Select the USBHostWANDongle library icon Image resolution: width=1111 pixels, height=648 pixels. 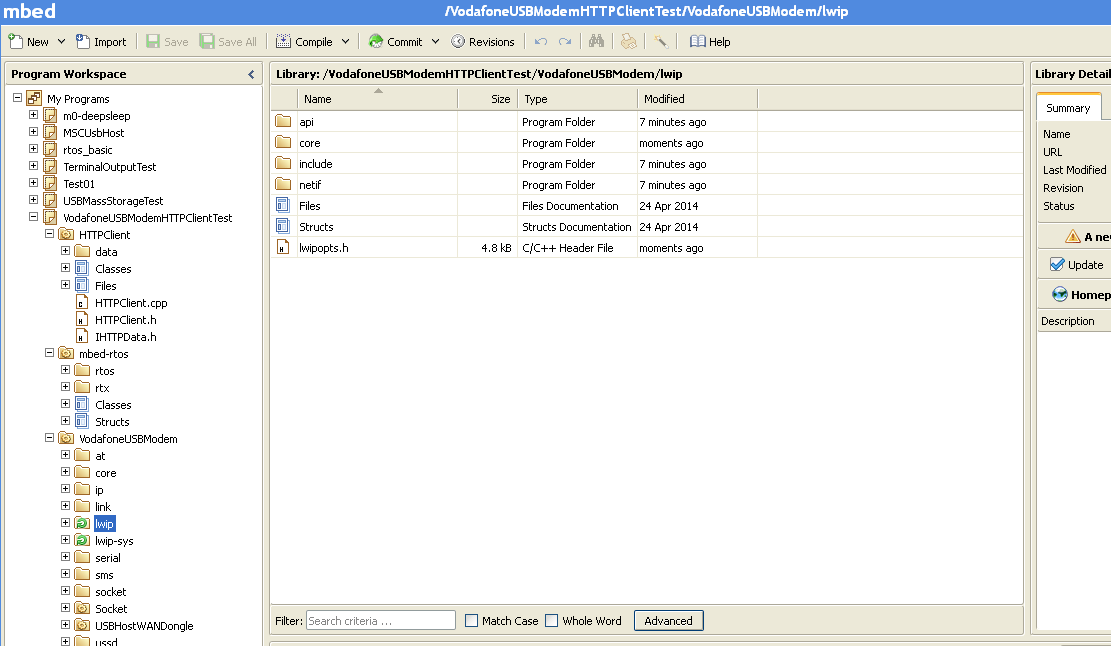tap(82, 625)
